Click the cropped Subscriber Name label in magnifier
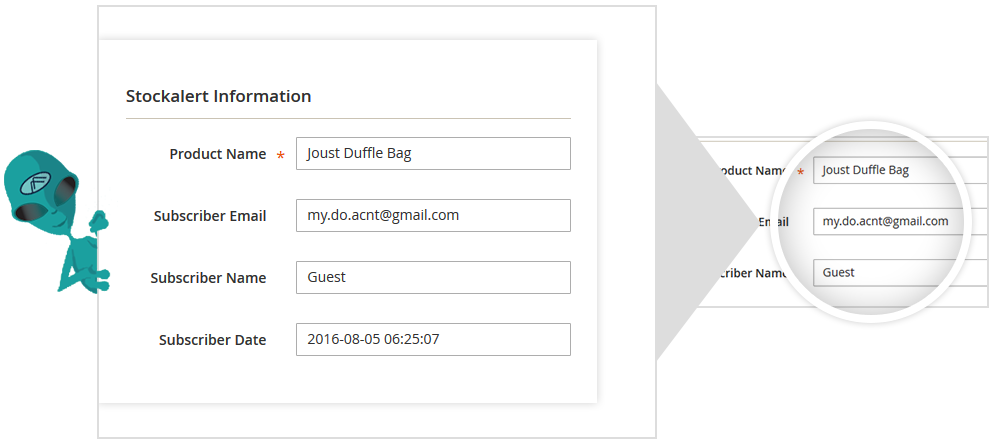 click(x=750, y=273)
